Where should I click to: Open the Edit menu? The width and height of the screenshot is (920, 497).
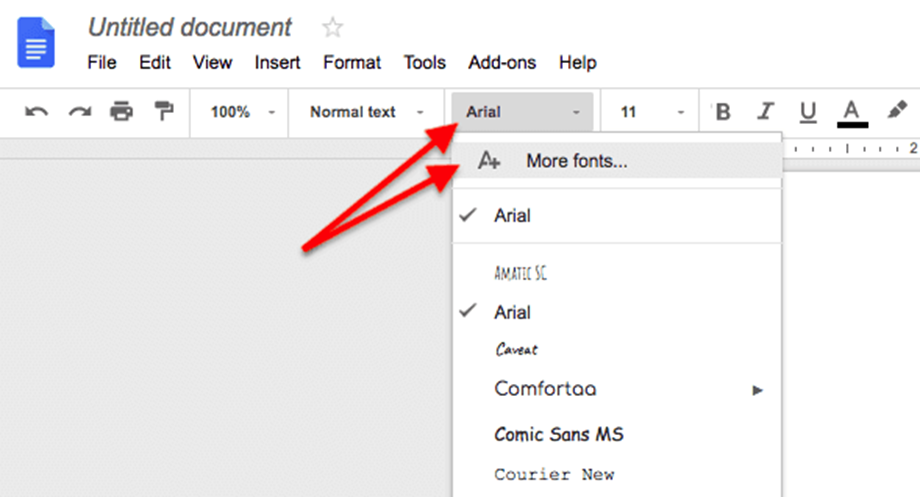[x=155, y=62]
